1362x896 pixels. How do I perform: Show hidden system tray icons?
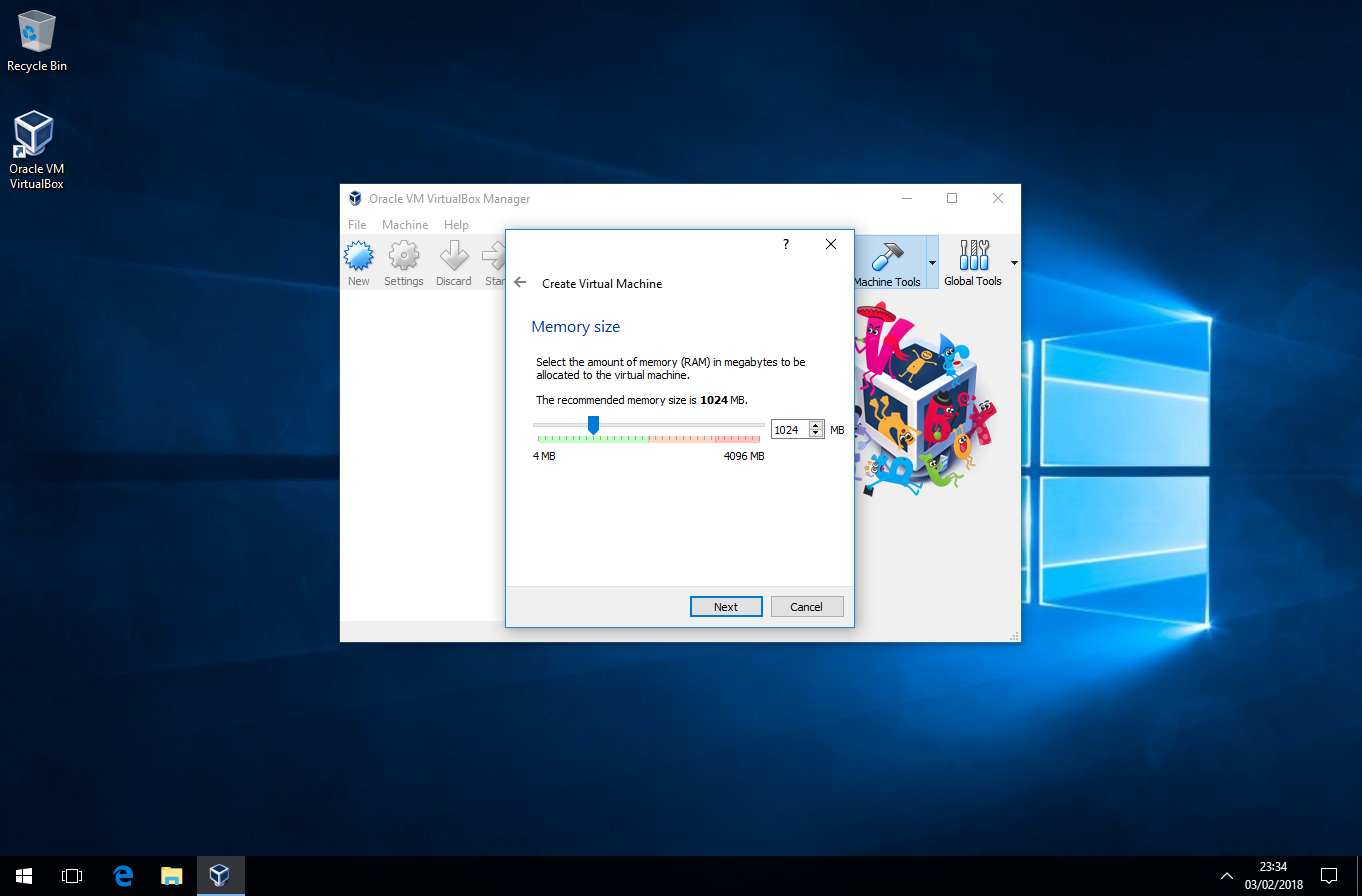coord(1227,876)
